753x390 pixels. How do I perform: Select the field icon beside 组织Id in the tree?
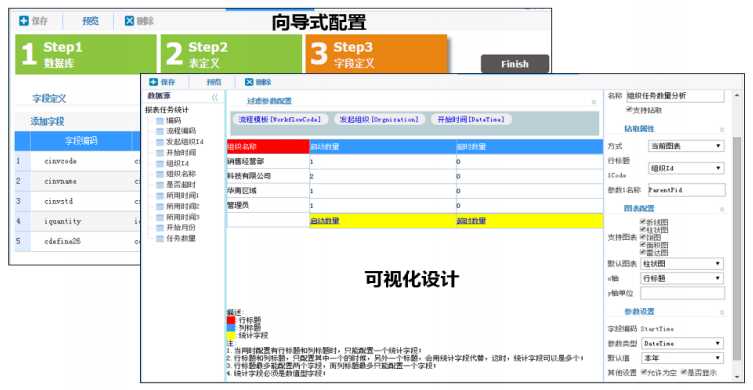tap(160, 163)
